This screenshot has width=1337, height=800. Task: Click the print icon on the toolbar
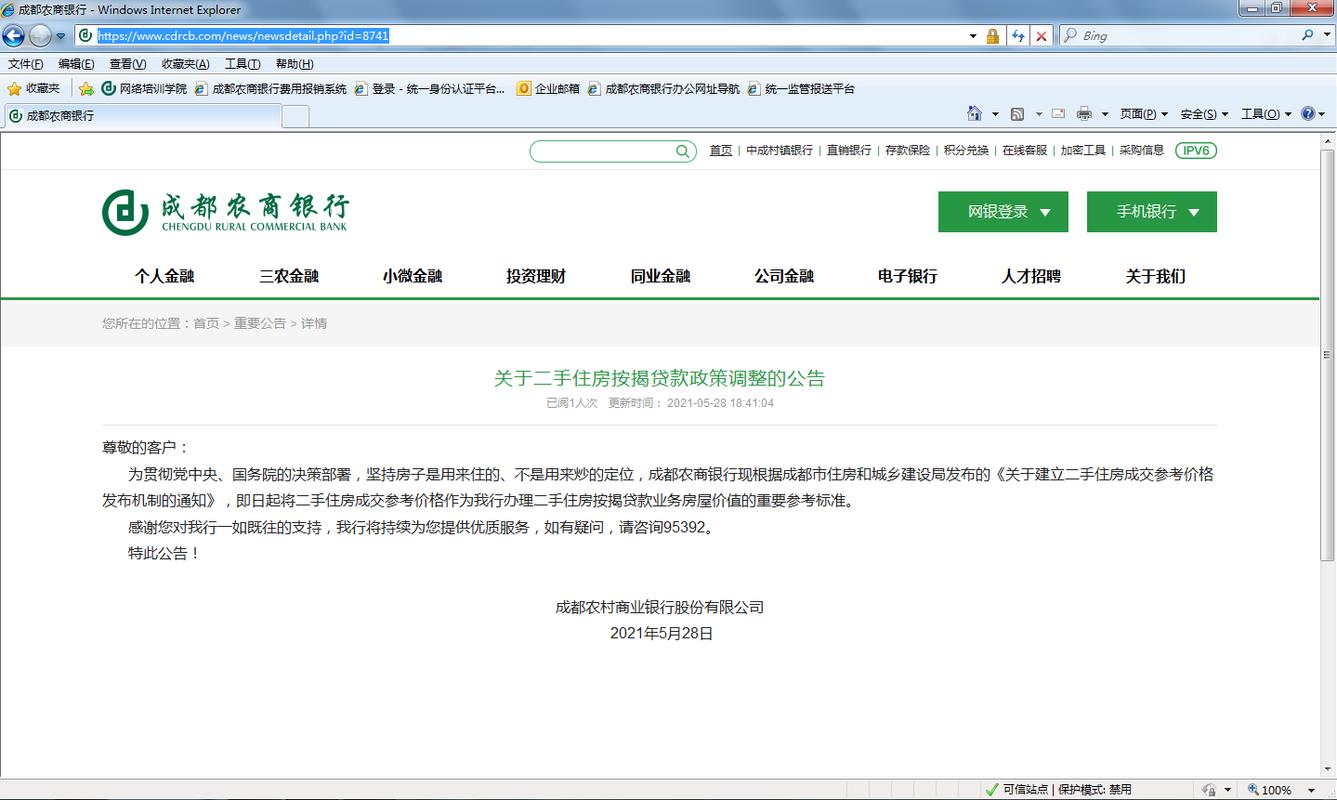1085,113
